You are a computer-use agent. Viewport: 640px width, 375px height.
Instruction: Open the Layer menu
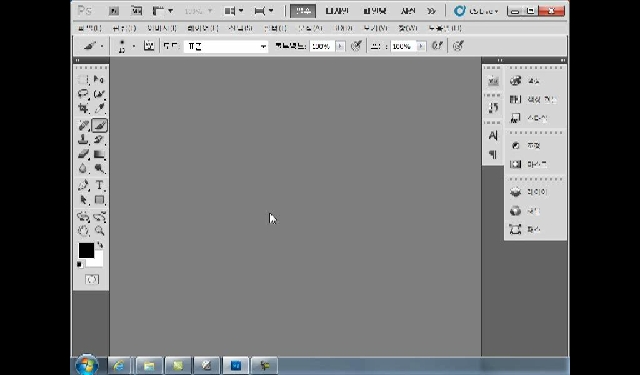tap(202, 28)
